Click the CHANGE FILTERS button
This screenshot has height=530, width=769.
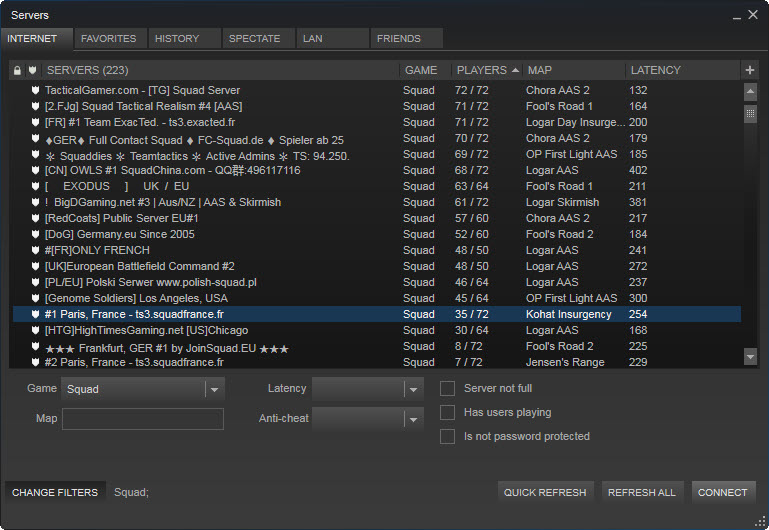pyautogui.click(x=55, y=492)
